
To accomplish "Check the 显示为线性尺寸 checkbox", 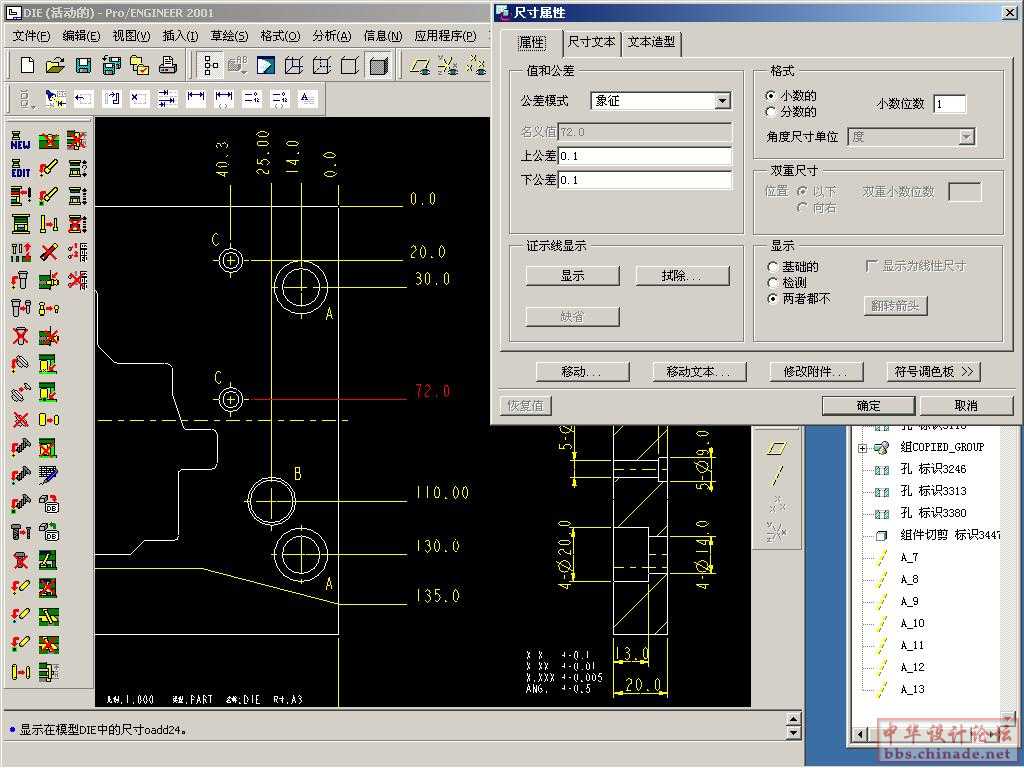I will [x=871, y=266].
